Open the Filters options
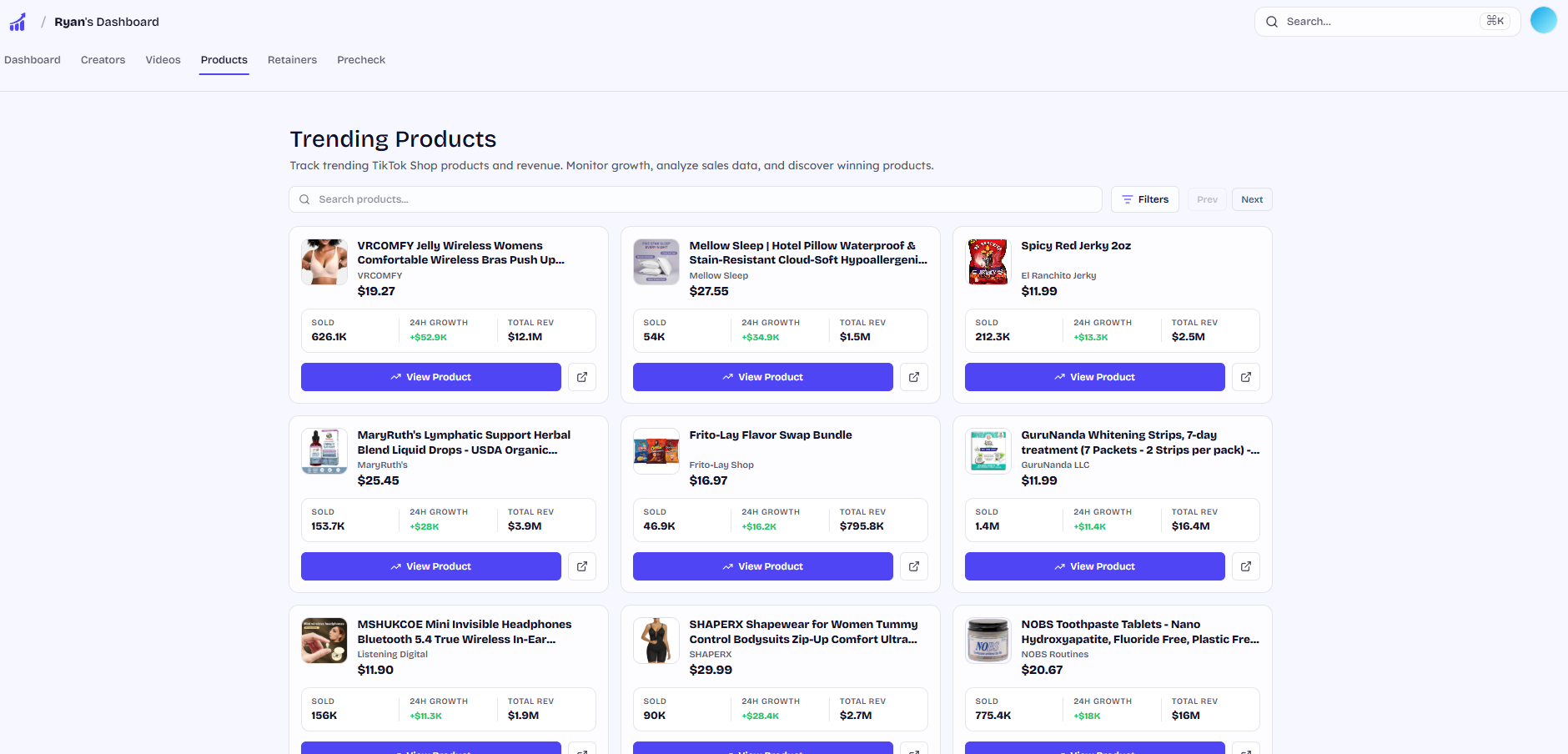Screen dimensions: 1568x754 click(1145, 199)
